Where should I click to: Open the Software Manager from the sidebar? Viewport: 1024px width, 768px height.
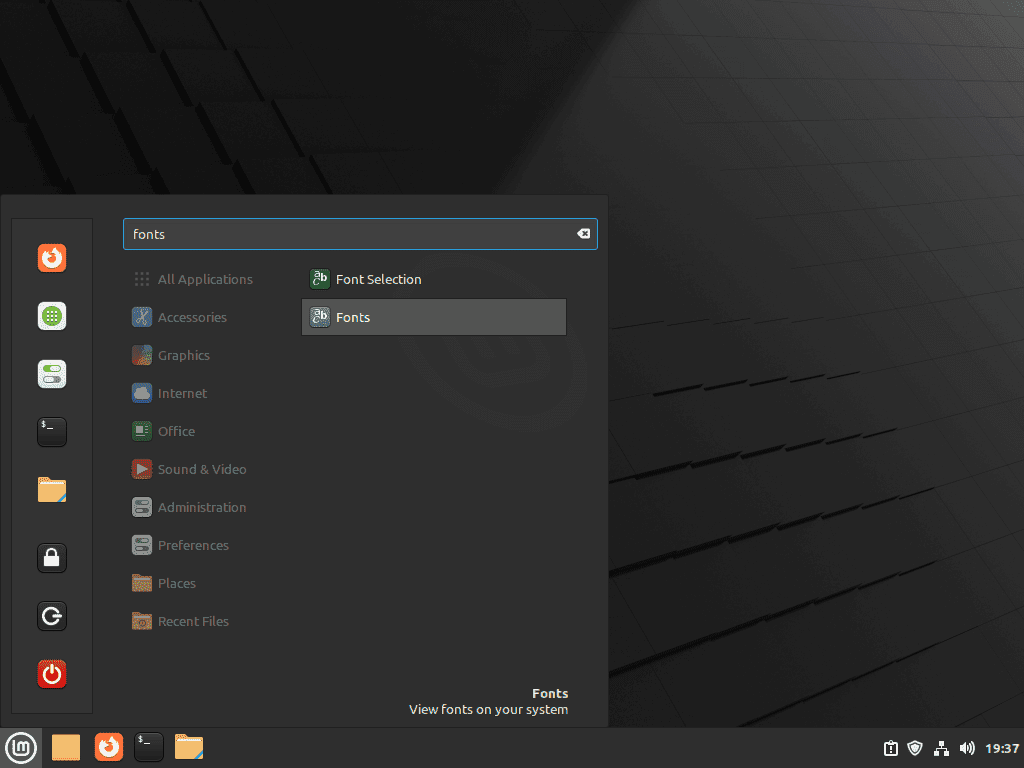pos(51,315)
